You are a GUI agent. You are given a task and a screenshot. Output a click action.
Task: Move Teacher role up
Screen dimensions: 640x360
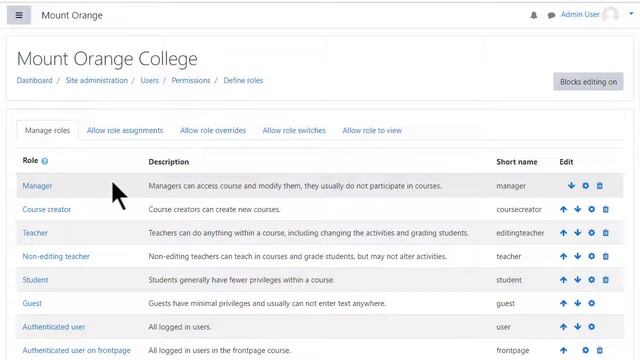563,233
